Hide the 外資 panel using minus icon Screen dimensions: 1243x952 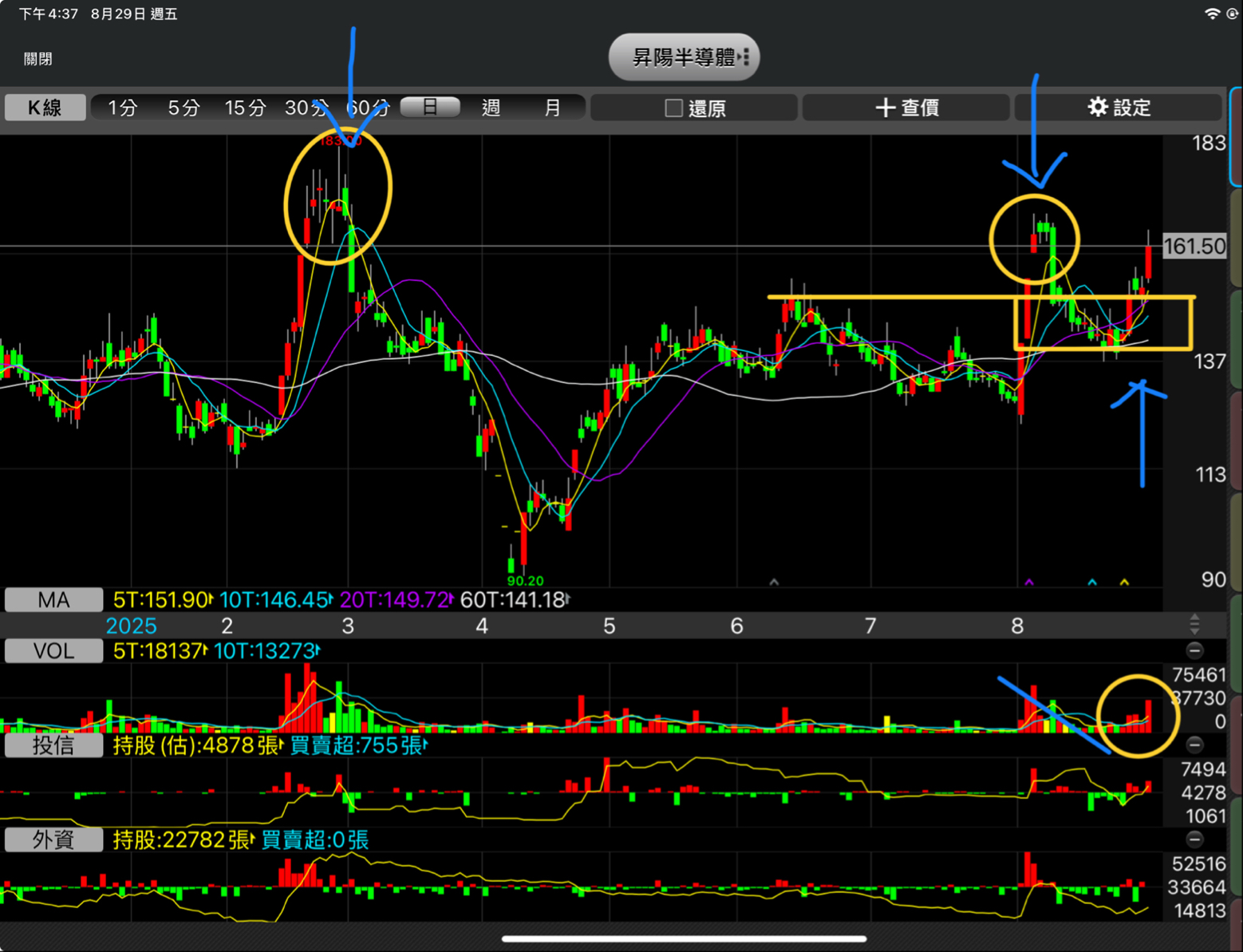tap(1194, 839)
